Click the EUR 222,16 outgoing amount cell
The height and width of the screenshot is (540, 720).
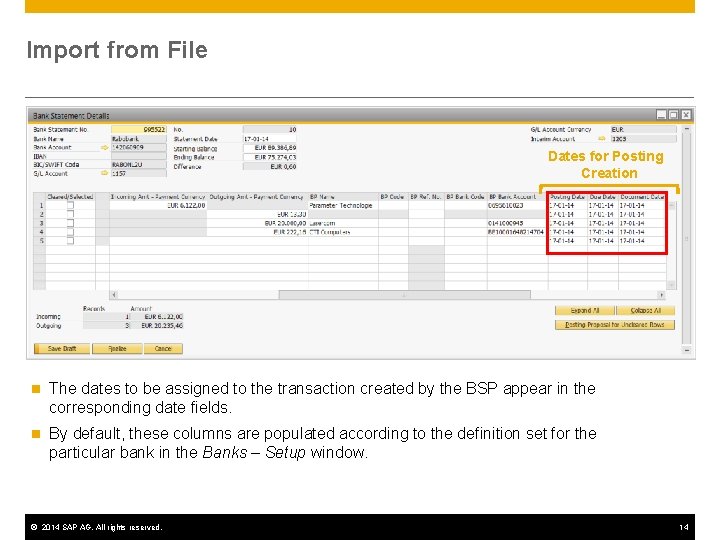coord(257,232)
